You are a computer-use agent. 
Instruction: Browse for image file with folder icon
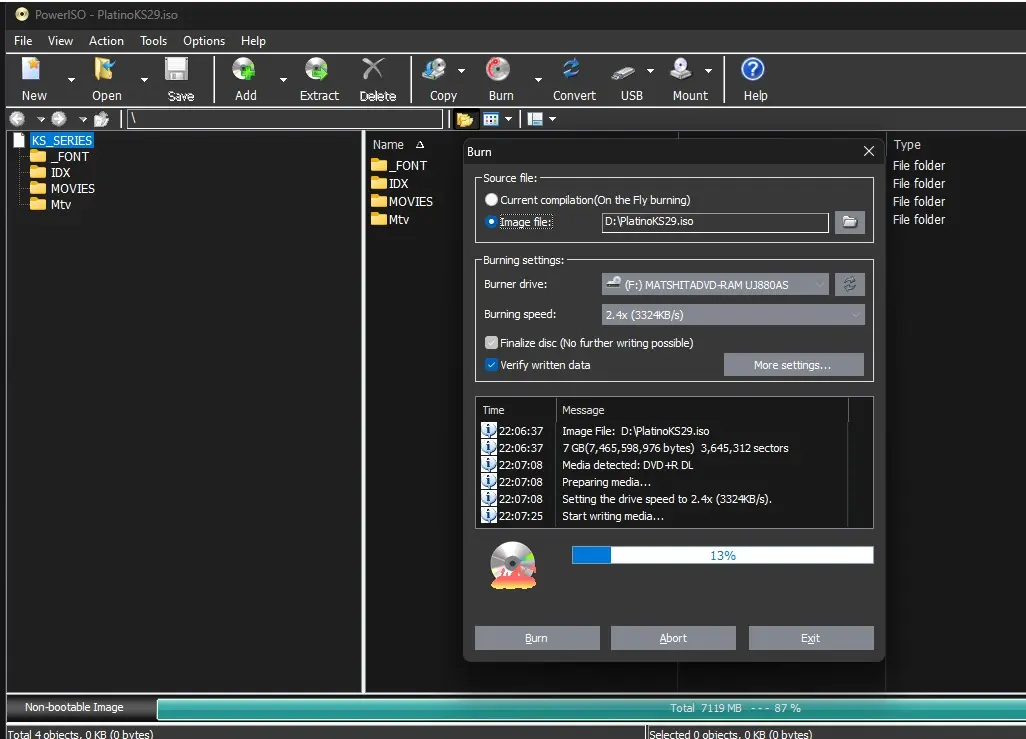pos(849,222)
